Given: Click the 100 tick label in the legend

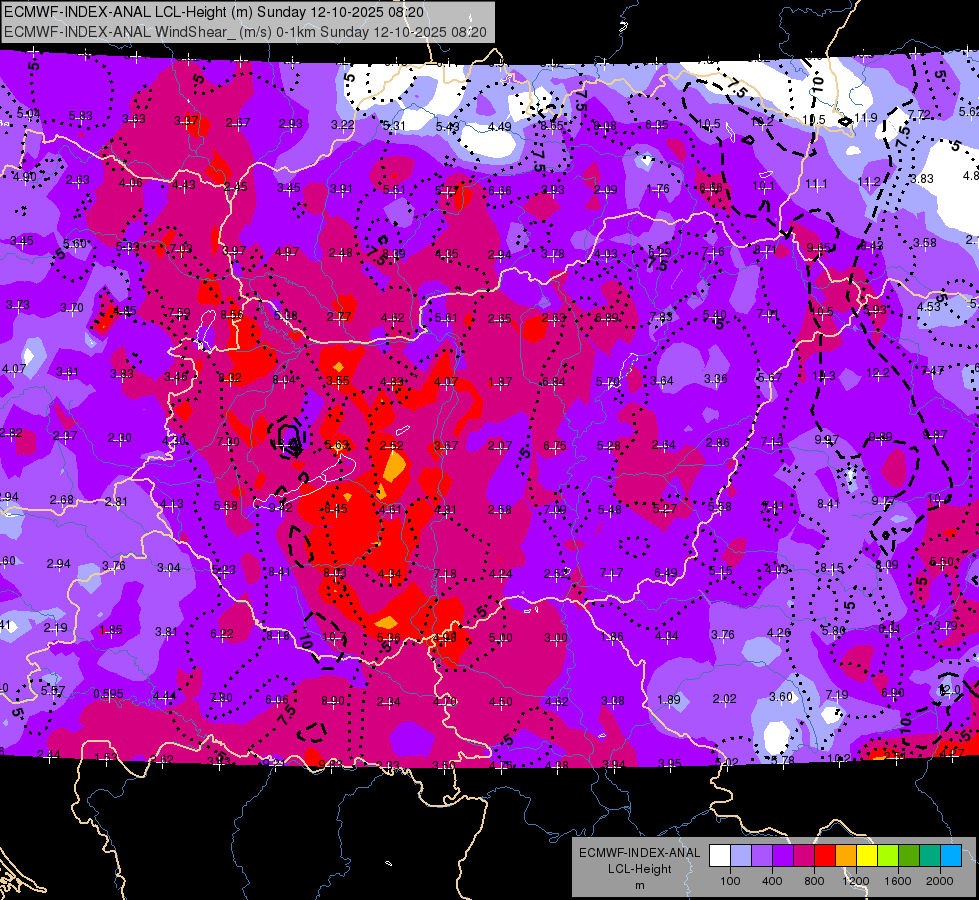Looking at the screenshot, I should coord(730,880).
